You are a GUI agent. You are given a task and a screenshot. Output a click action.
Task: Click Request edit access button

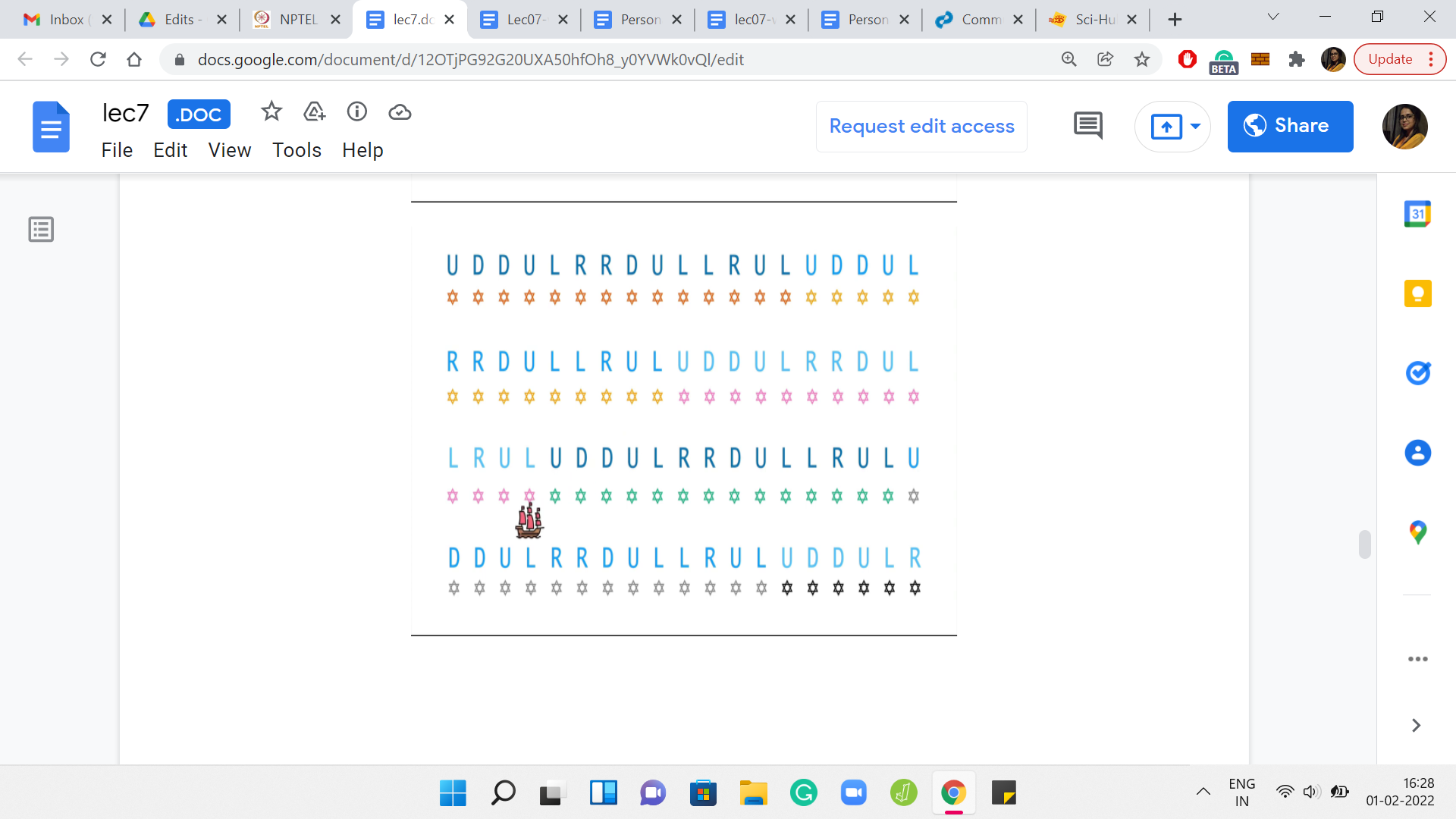(x=921, y=127)
